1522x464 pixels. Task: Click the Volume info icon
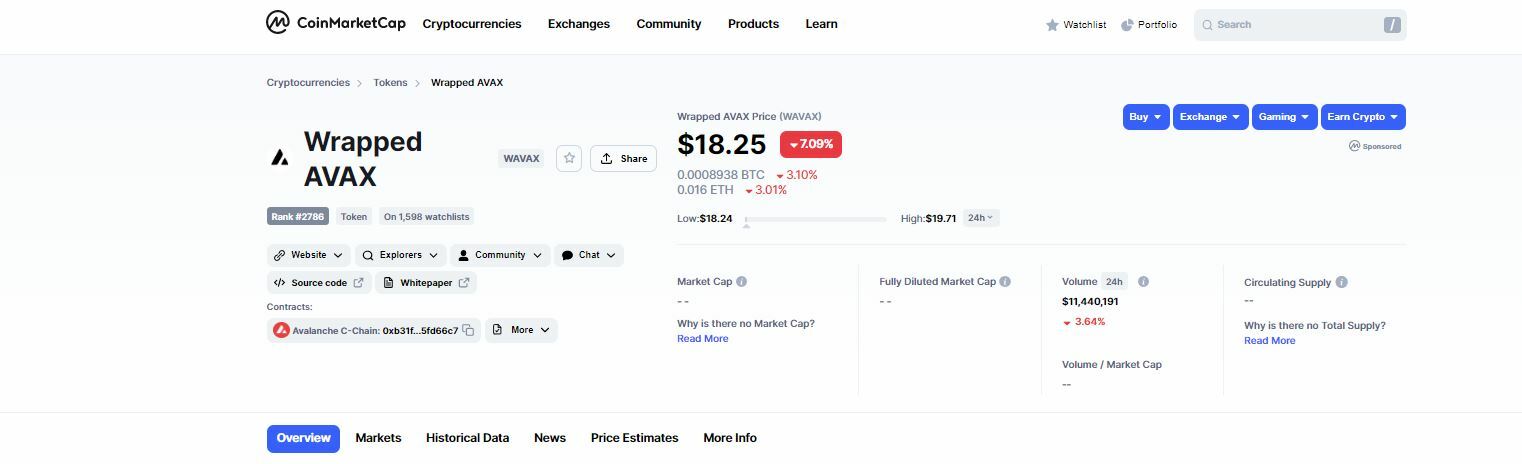point(1143,282)
